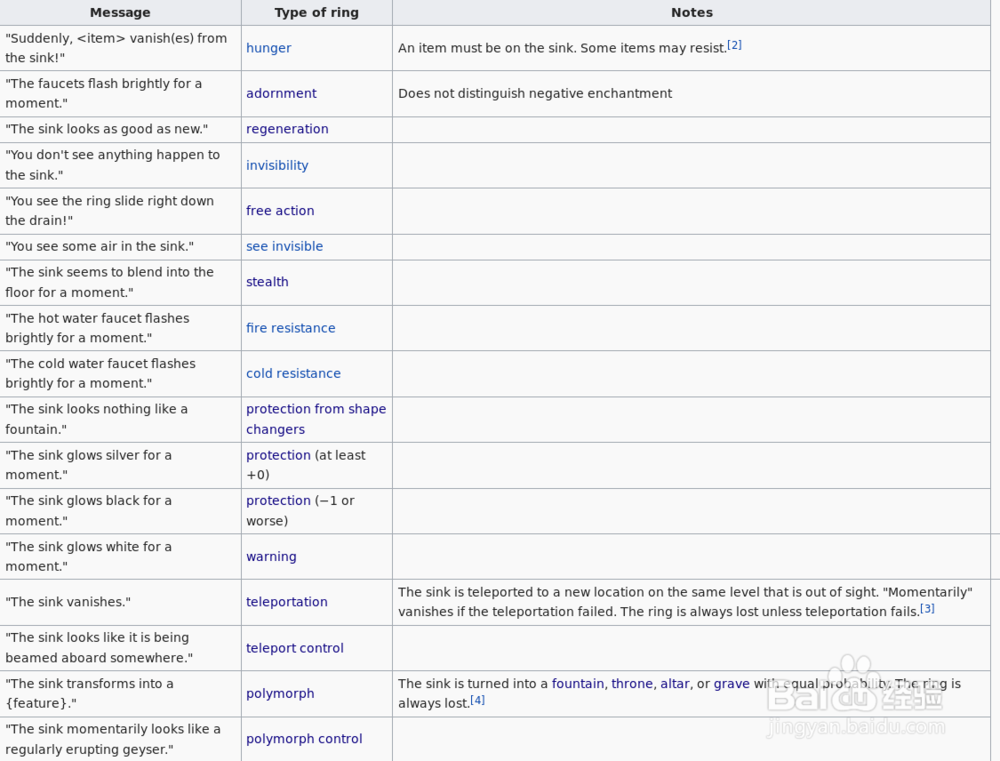
Task: Follow the warning ring link
Action: 271,556
